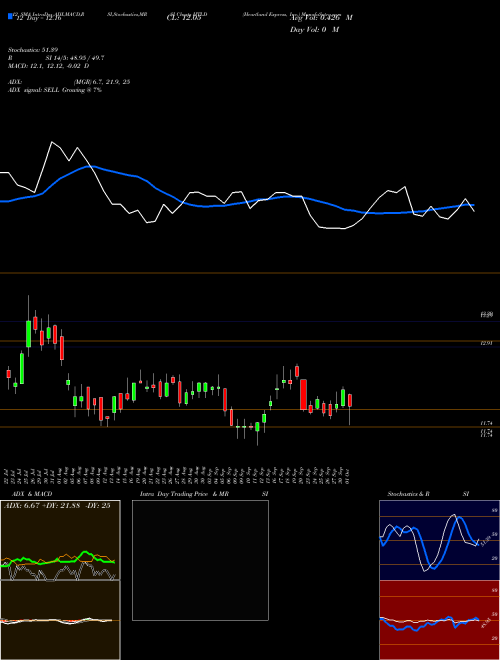Click the 'Day Vol: 0 M' label
Viewport: 500px width, 660px height.
pos(314,30)
